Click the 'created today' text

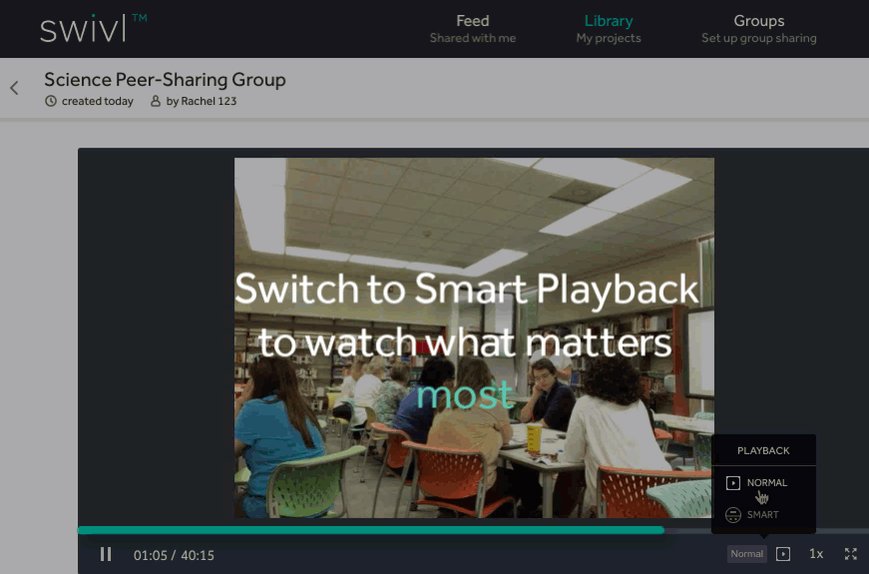tap(98, 101)
